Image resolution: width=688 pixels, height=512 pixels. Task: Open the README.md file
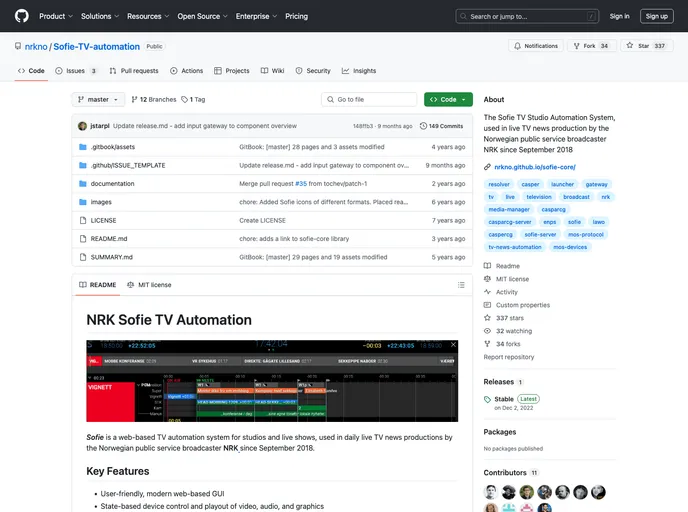click(x=109, y=239)
